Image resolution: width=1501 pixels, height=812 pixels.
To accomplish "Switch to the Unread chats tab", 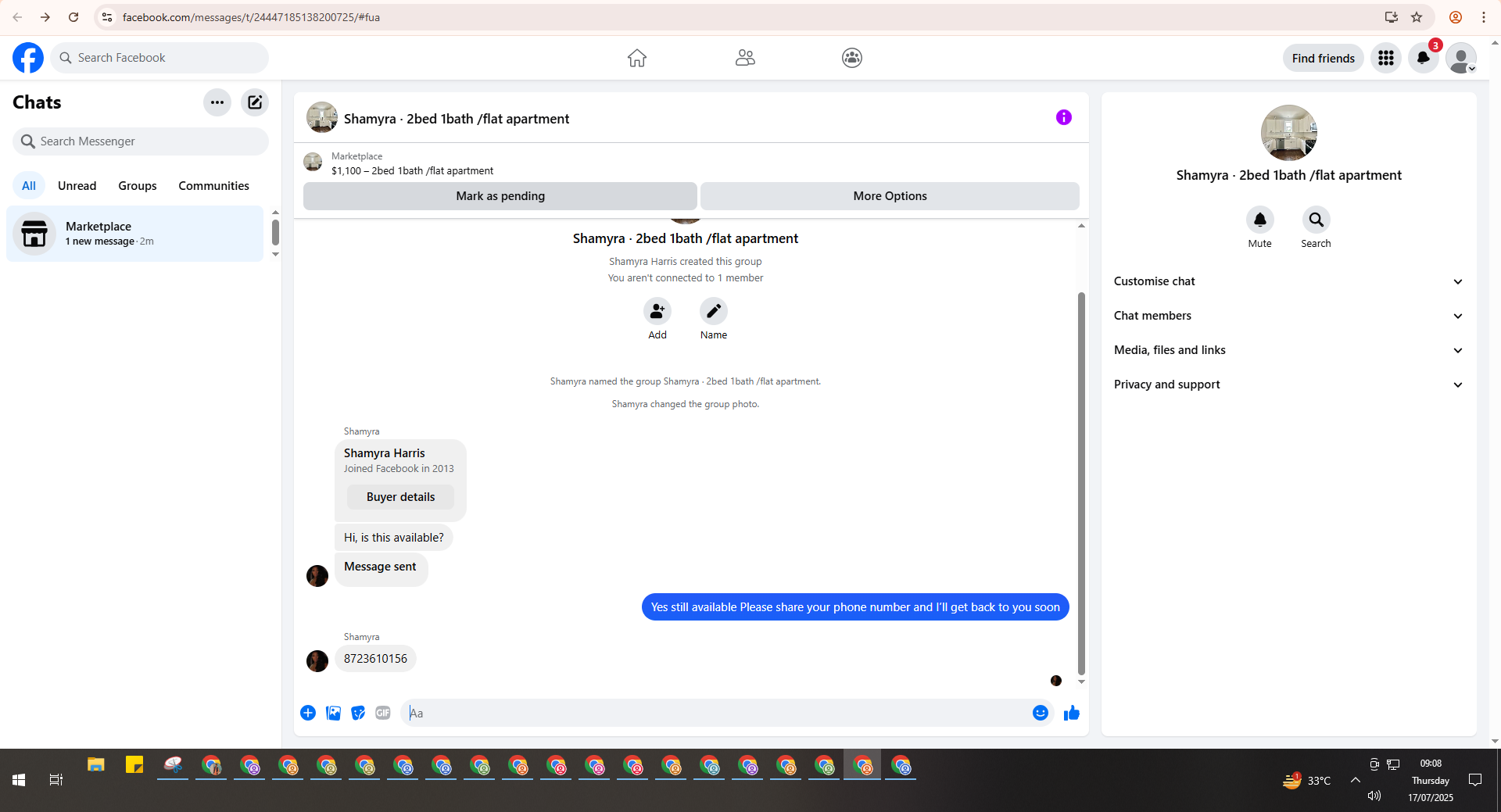I will 77,186.
